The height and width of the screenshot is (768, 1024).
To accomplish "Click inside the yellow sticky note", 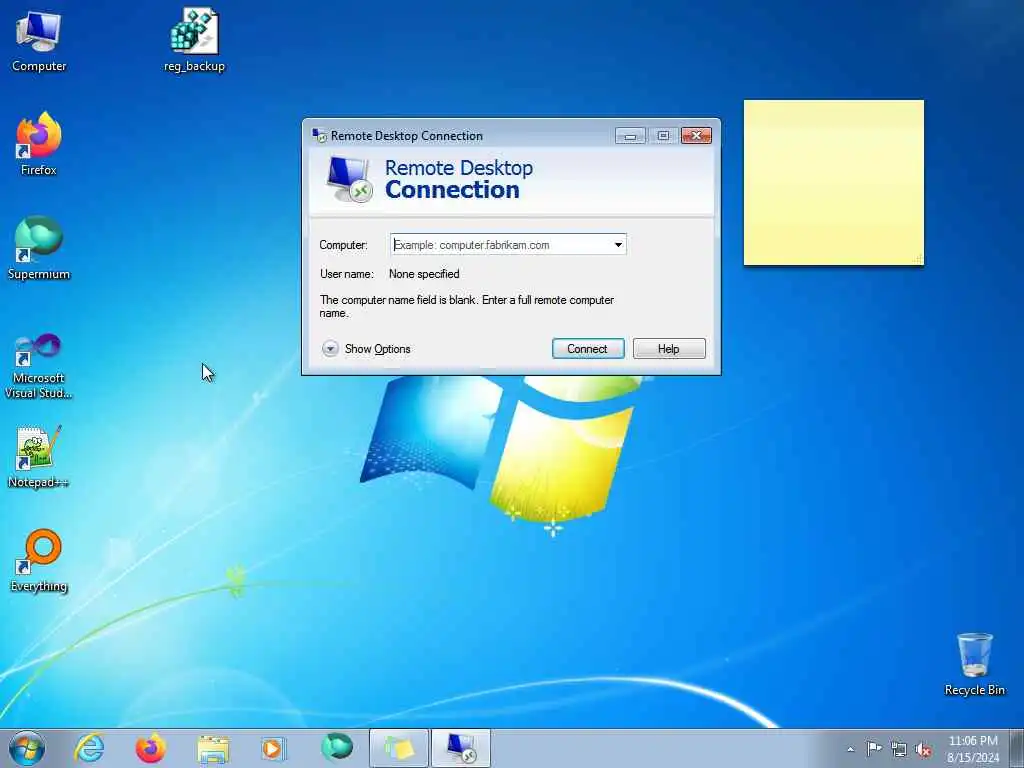I will (x=833, y=183).
